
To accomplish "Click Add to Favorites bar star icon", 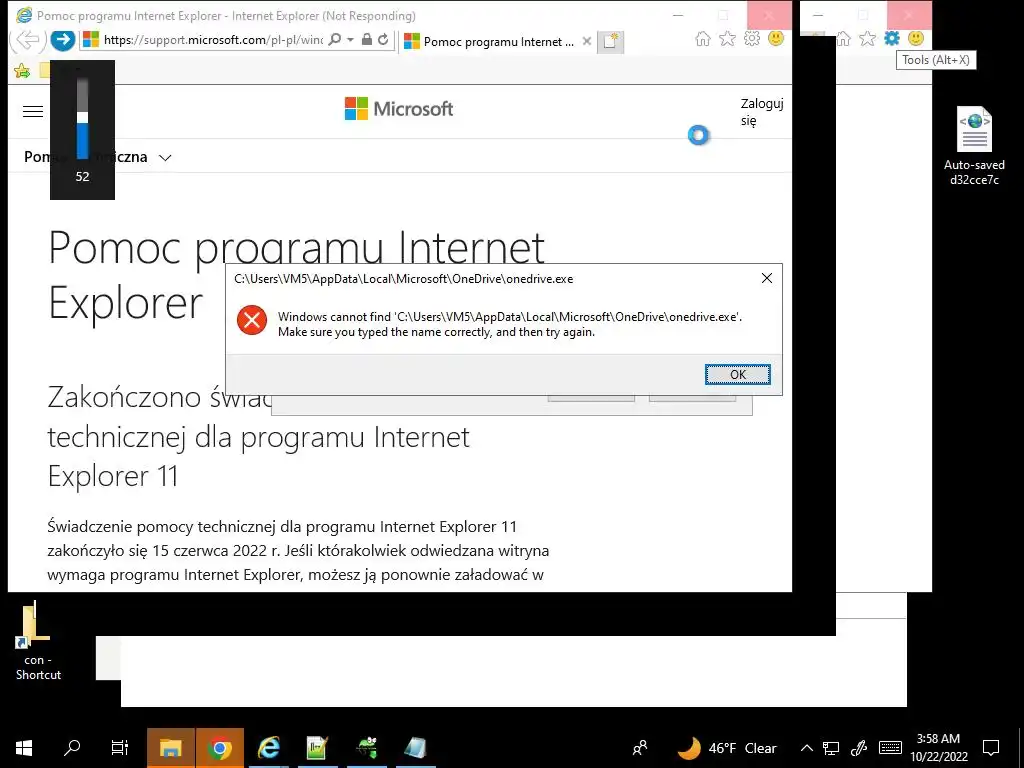I will pos(22,71).
